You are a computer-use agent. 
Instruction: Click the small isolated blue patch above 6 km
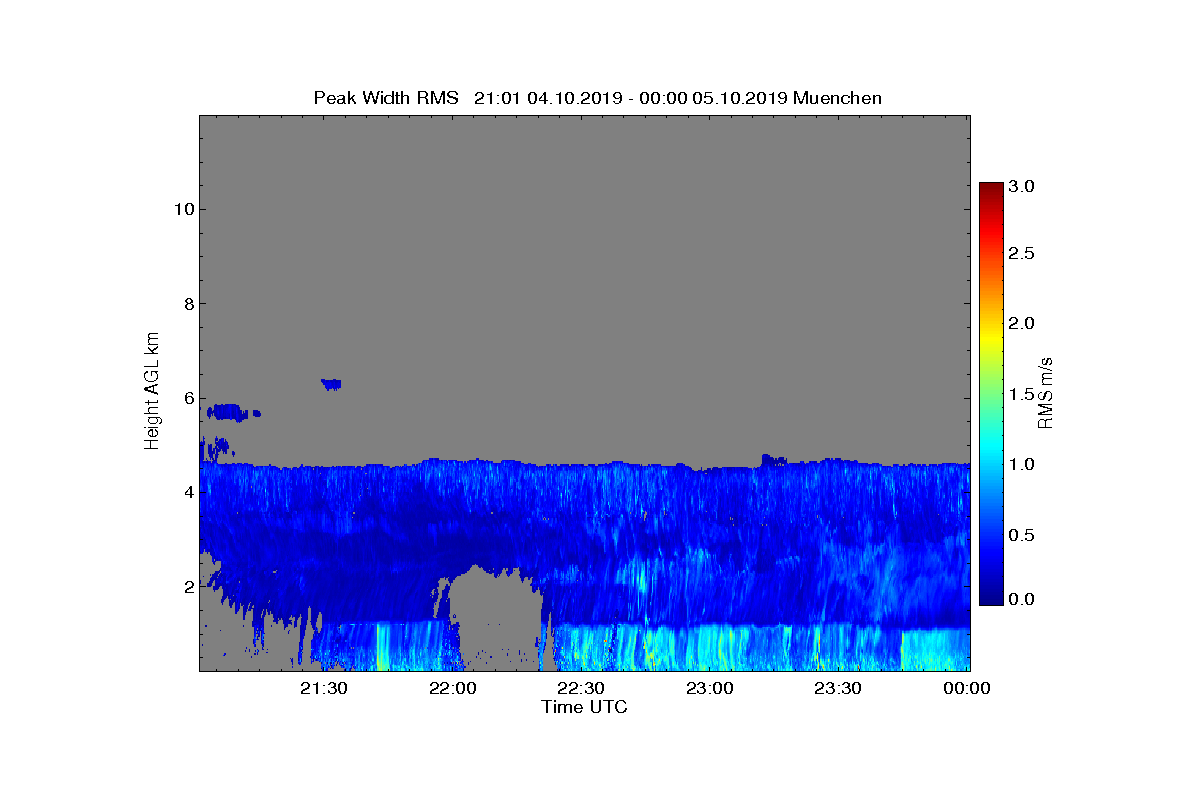[331, 383]
